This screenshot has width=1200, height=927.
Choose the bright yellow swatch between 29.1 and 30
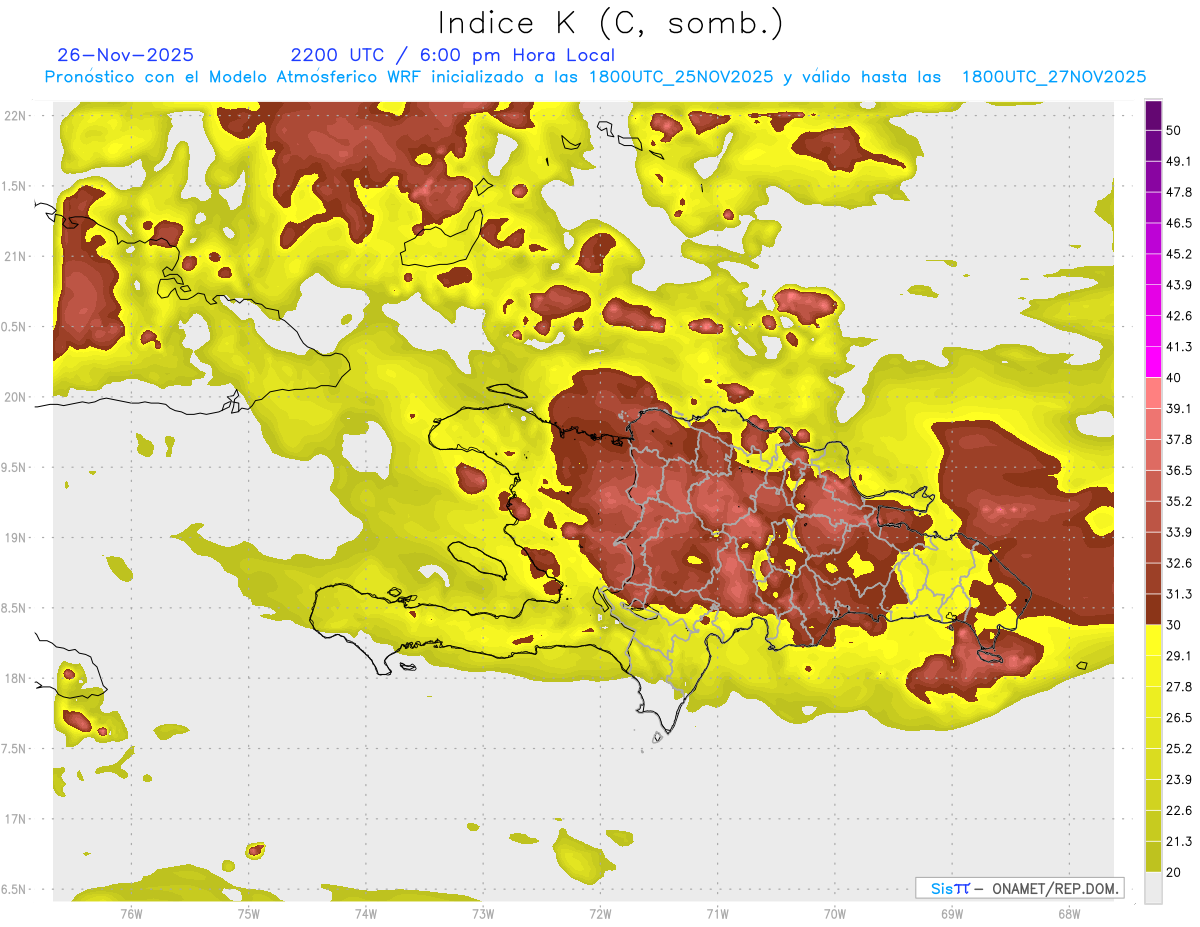pos(1154,640)
